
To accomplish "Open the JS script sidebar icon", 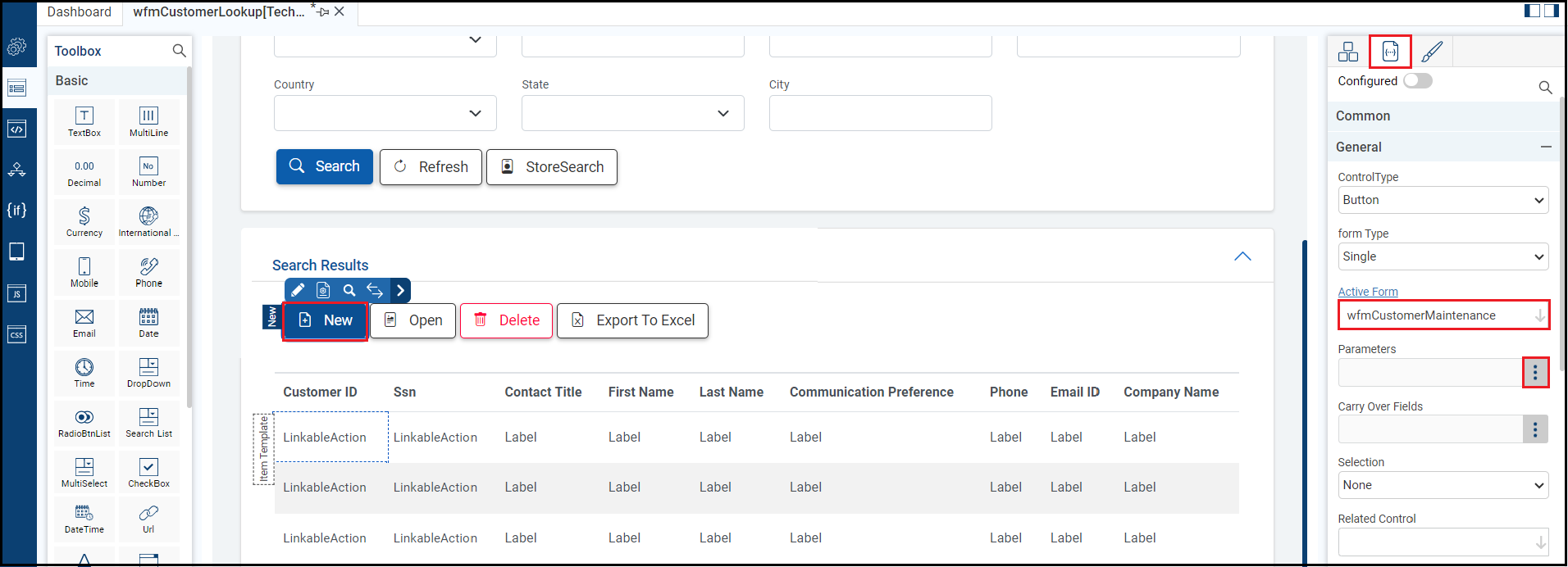I will tap(16, 293).
